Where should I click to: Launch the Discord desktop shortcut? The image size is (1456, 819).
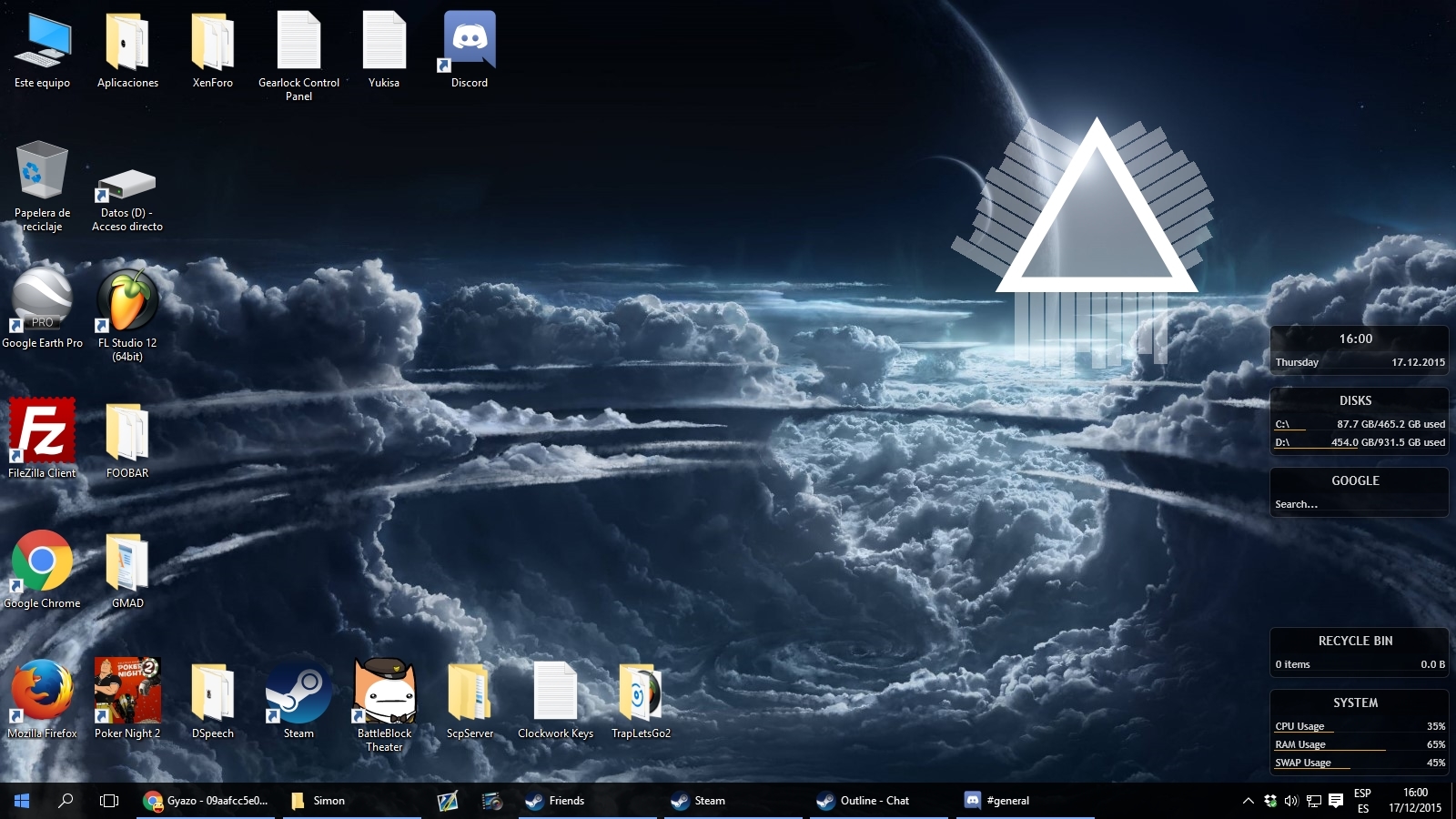[470, 42]
